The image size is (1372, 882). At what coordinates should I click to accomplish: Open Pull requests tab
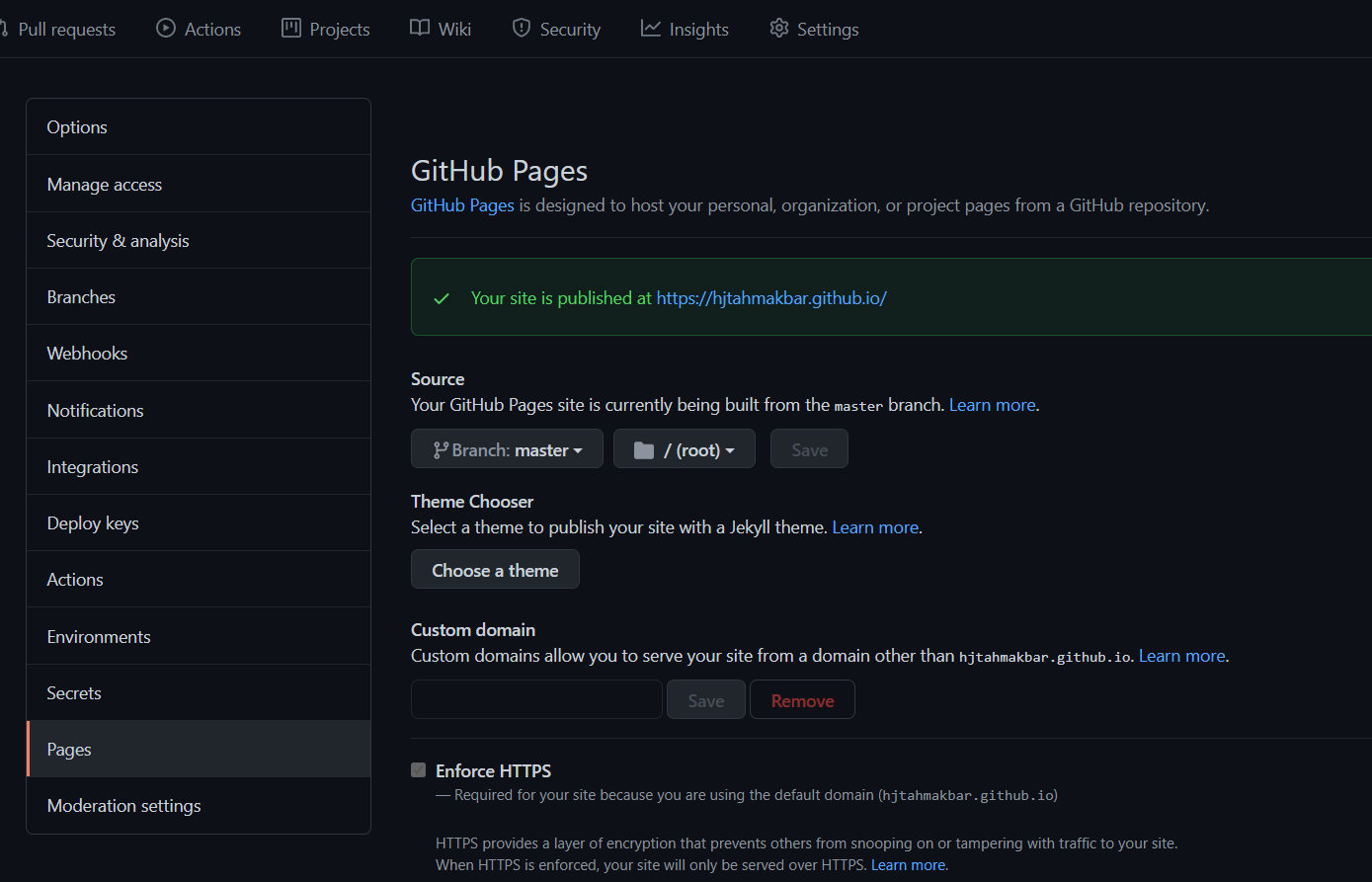click(66, 30)
